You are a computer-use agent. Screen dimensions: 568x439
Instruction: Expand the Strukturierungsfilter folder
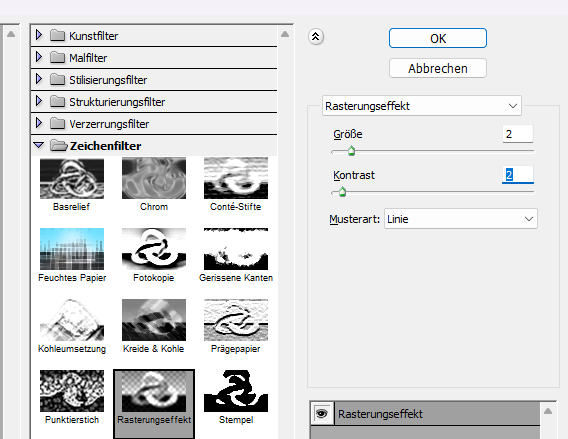[x=39, y=101]
